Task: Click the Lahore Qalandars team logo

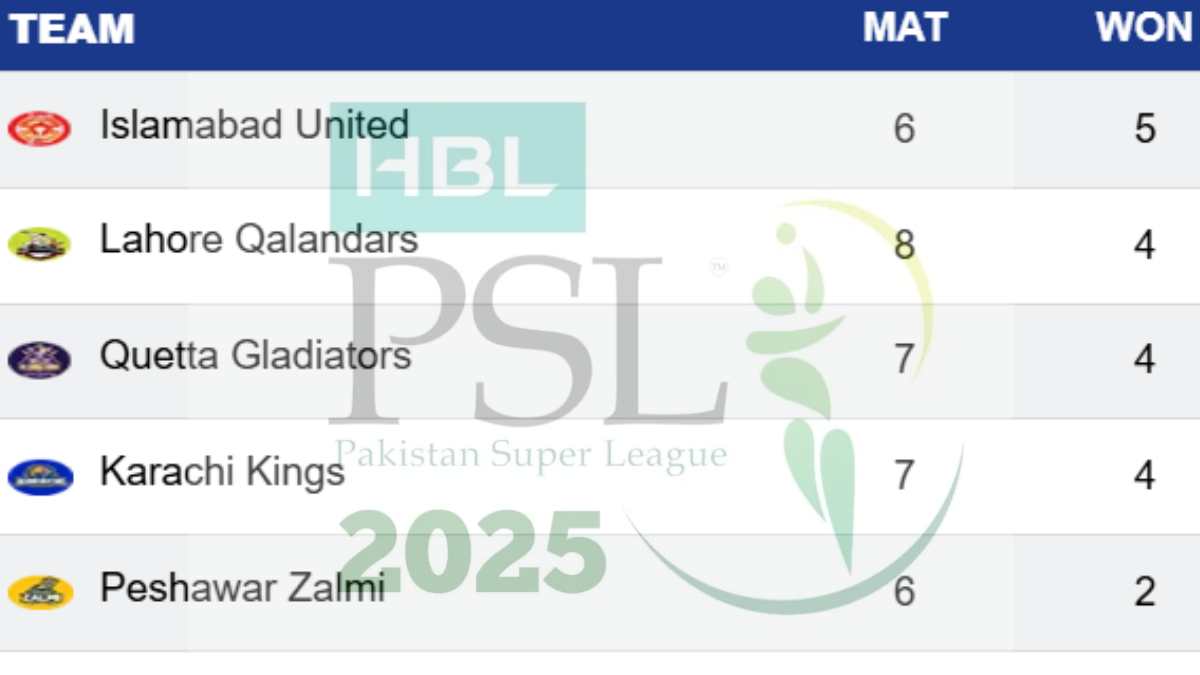Action: (39, 244)
